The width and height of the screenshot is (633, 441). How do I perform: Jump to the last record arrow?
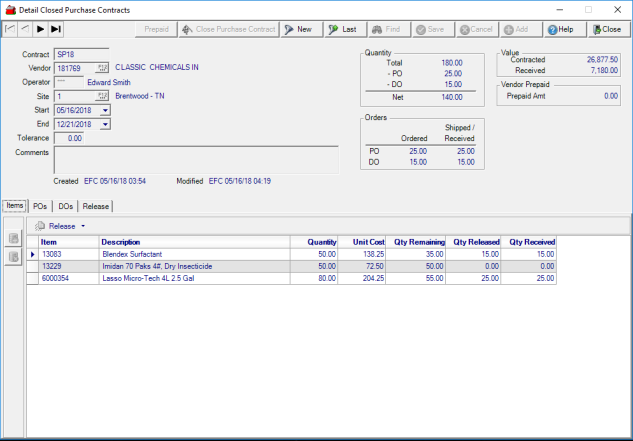click(x=56, y=29)
